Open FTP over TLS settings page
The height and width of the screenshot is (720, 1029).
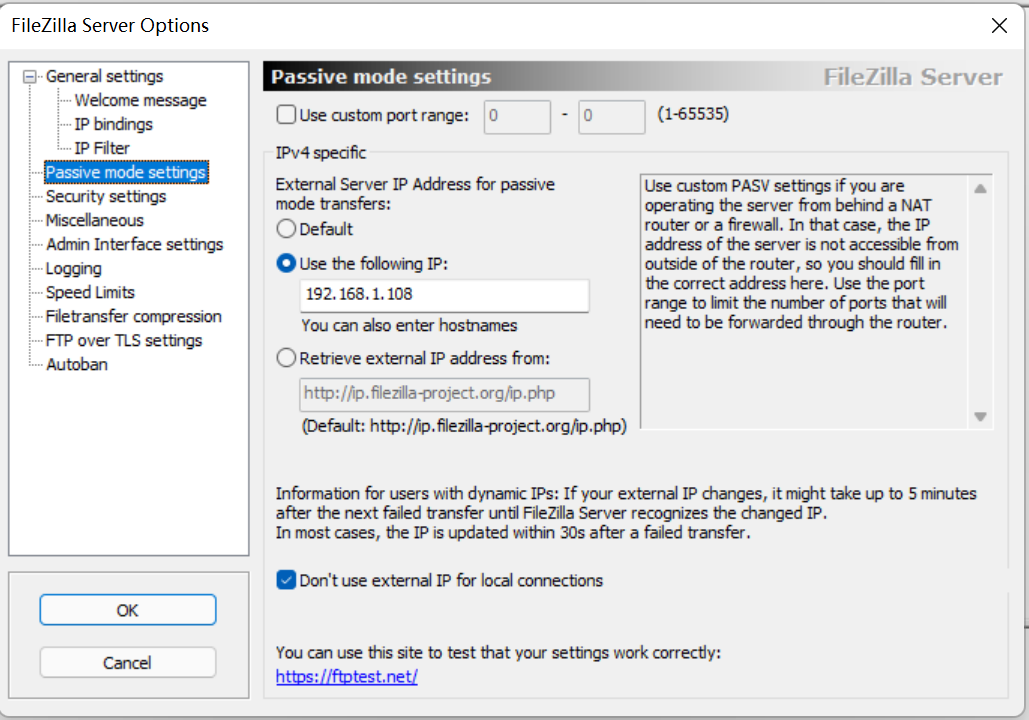(x=124, y=341)
